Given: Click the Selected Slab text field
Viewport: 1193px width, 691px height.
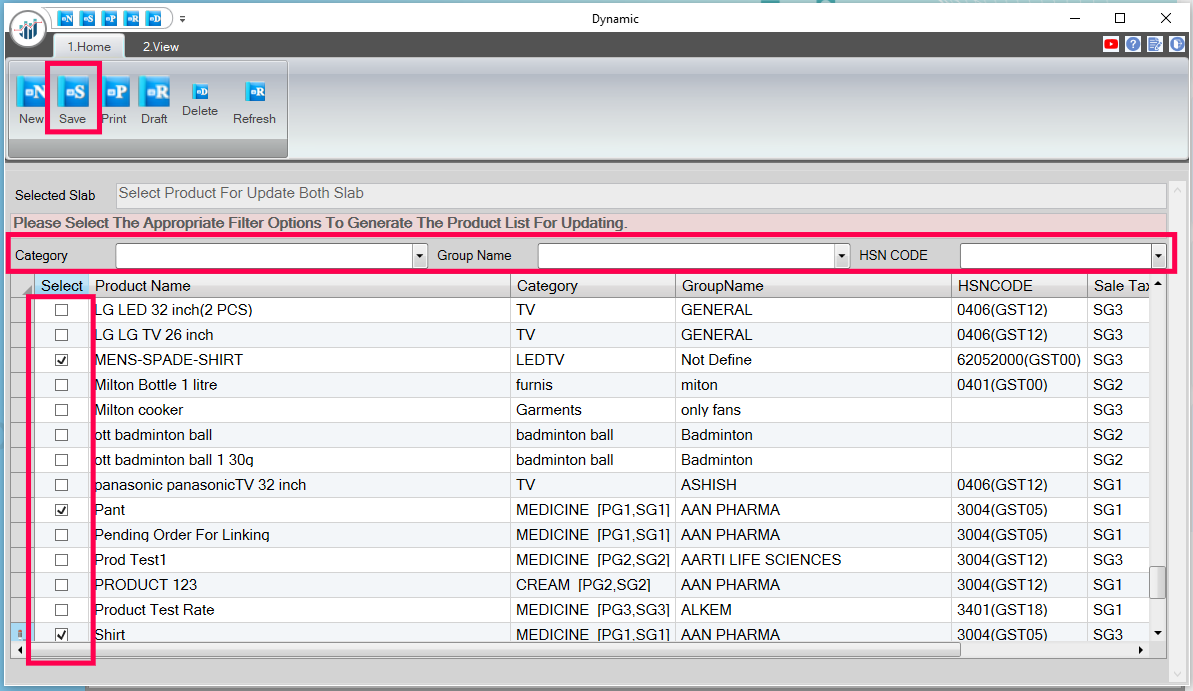Looking at the screenshot, I should click(640, 194).
